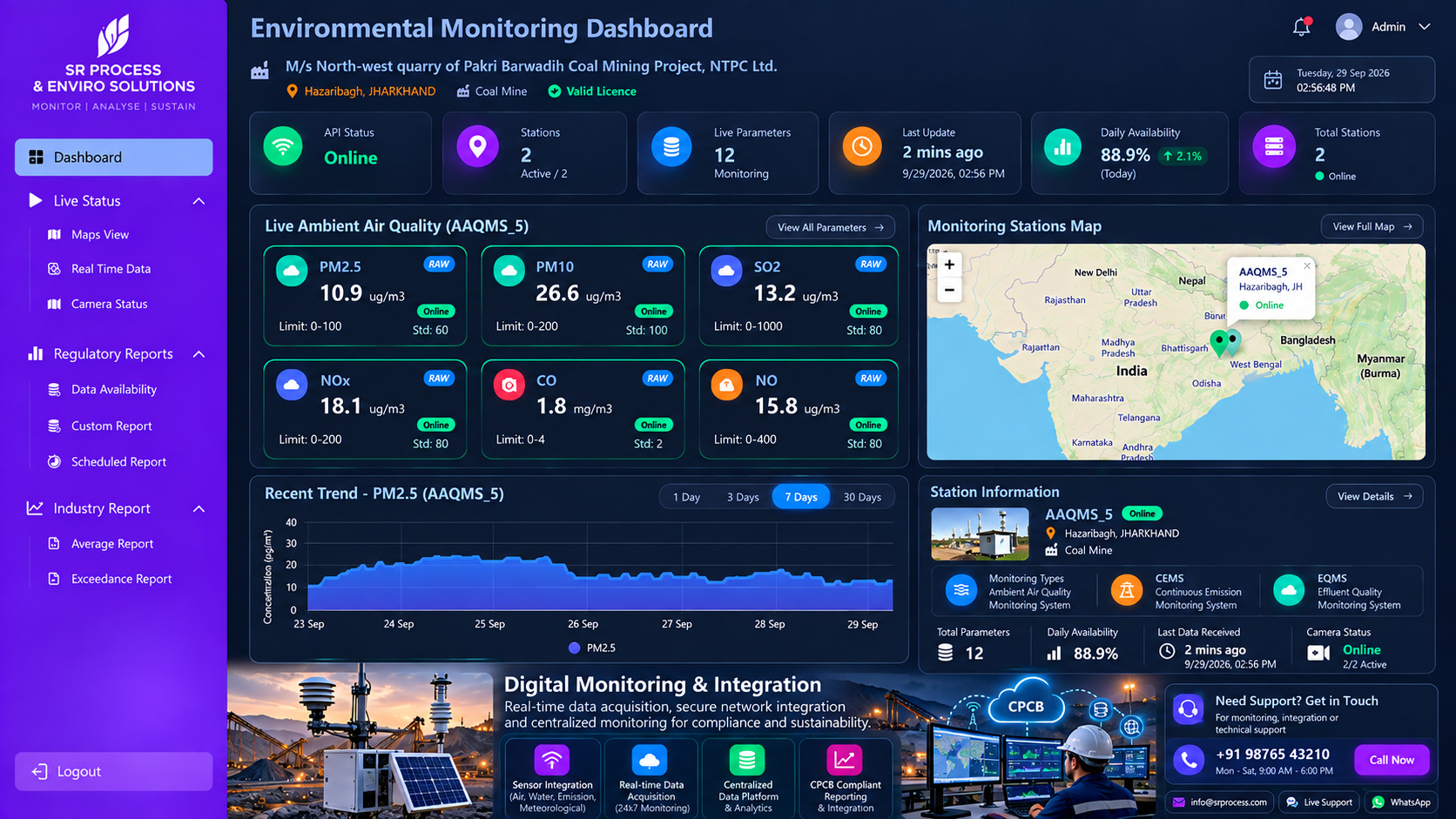Collapse the Live Status section chevron

click(x=199, y=201)
